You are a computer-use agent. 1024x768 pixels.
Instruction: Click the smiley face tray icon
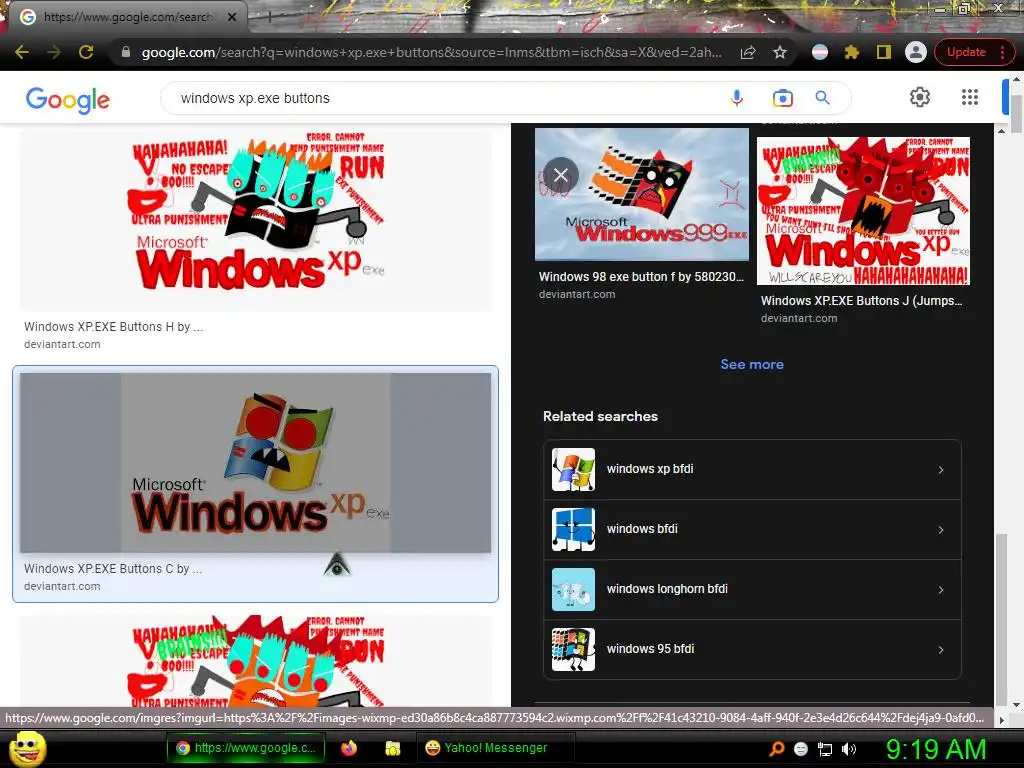click(x=801, y=749)
